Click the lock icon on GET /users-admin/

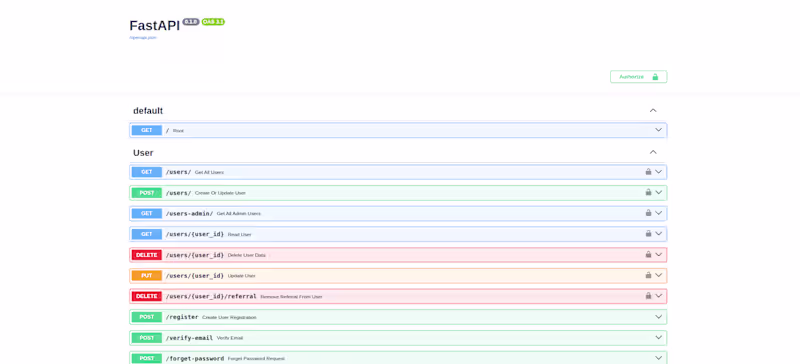tap(648, 213)
